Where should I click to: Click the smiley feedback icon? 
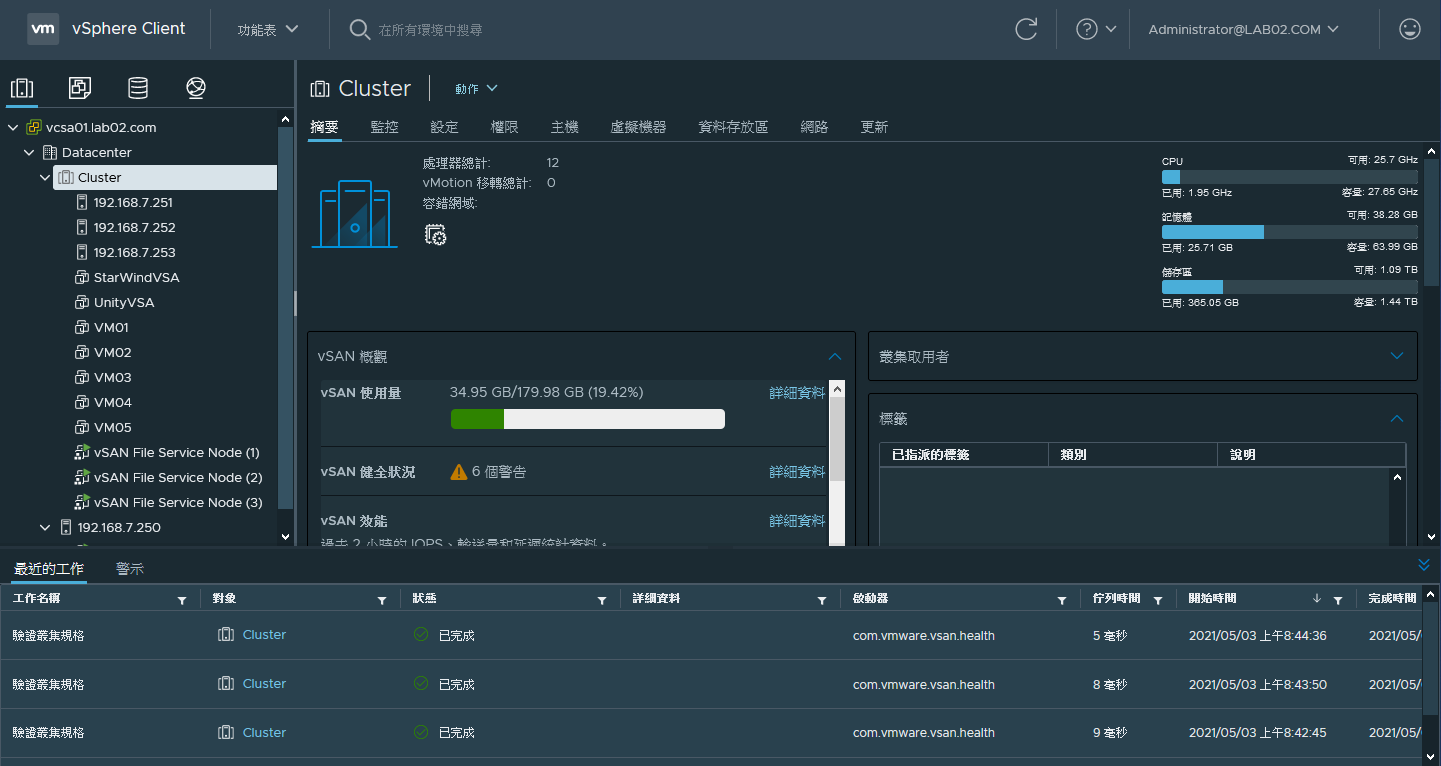(1410, 29)
